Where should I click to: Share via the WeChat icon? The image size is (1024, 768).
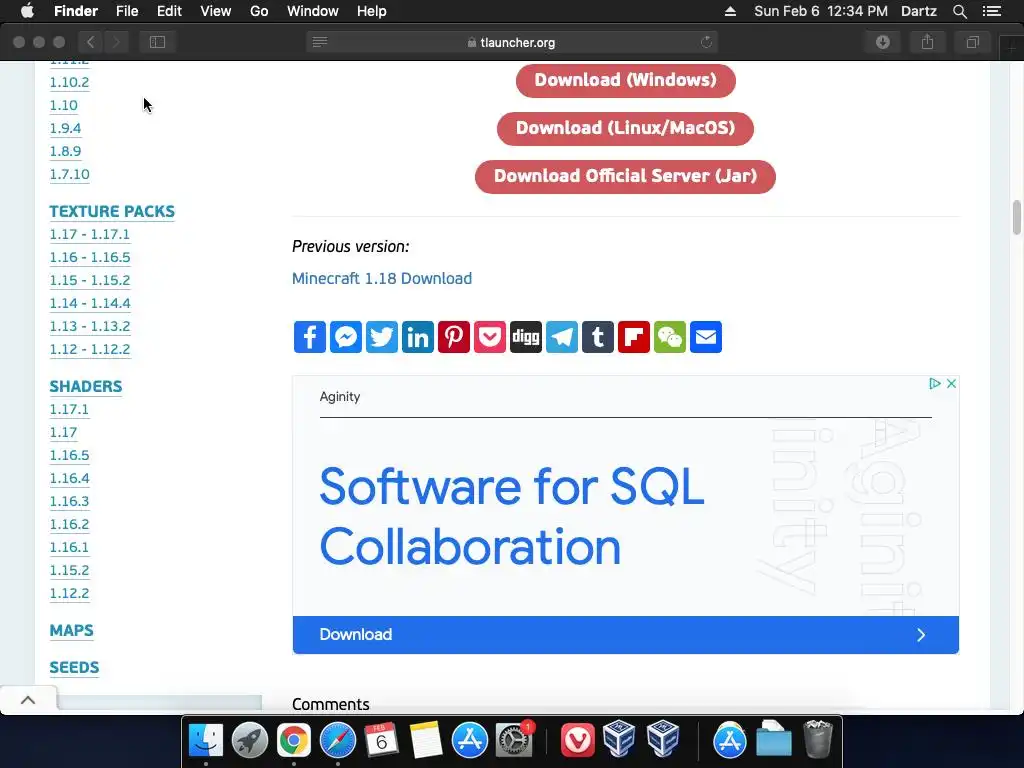[669, 337]
